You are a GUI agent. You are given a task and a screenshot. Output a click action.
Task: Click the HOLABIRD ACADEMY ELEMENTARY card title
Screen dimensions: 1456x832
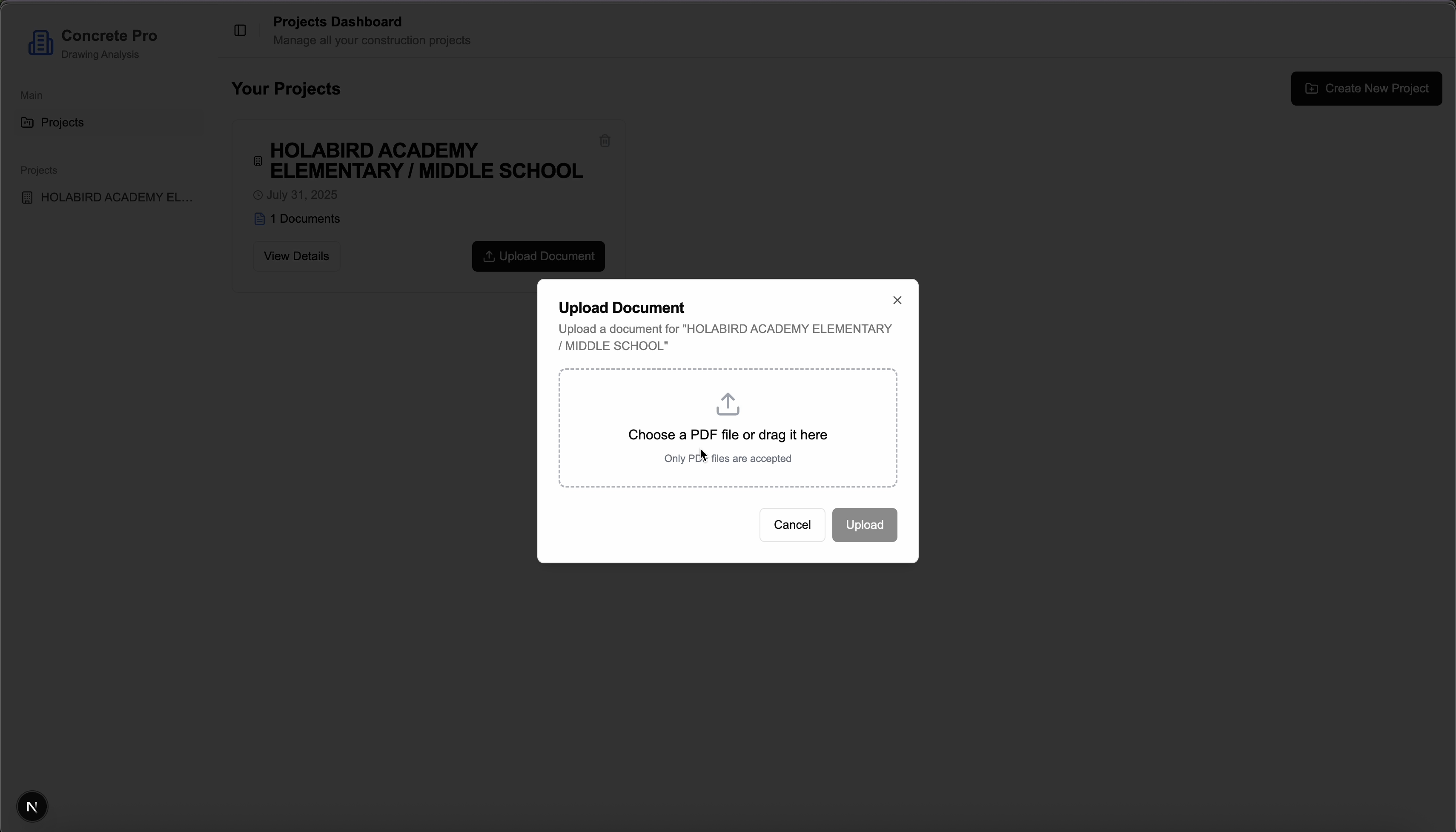[426, 161]
